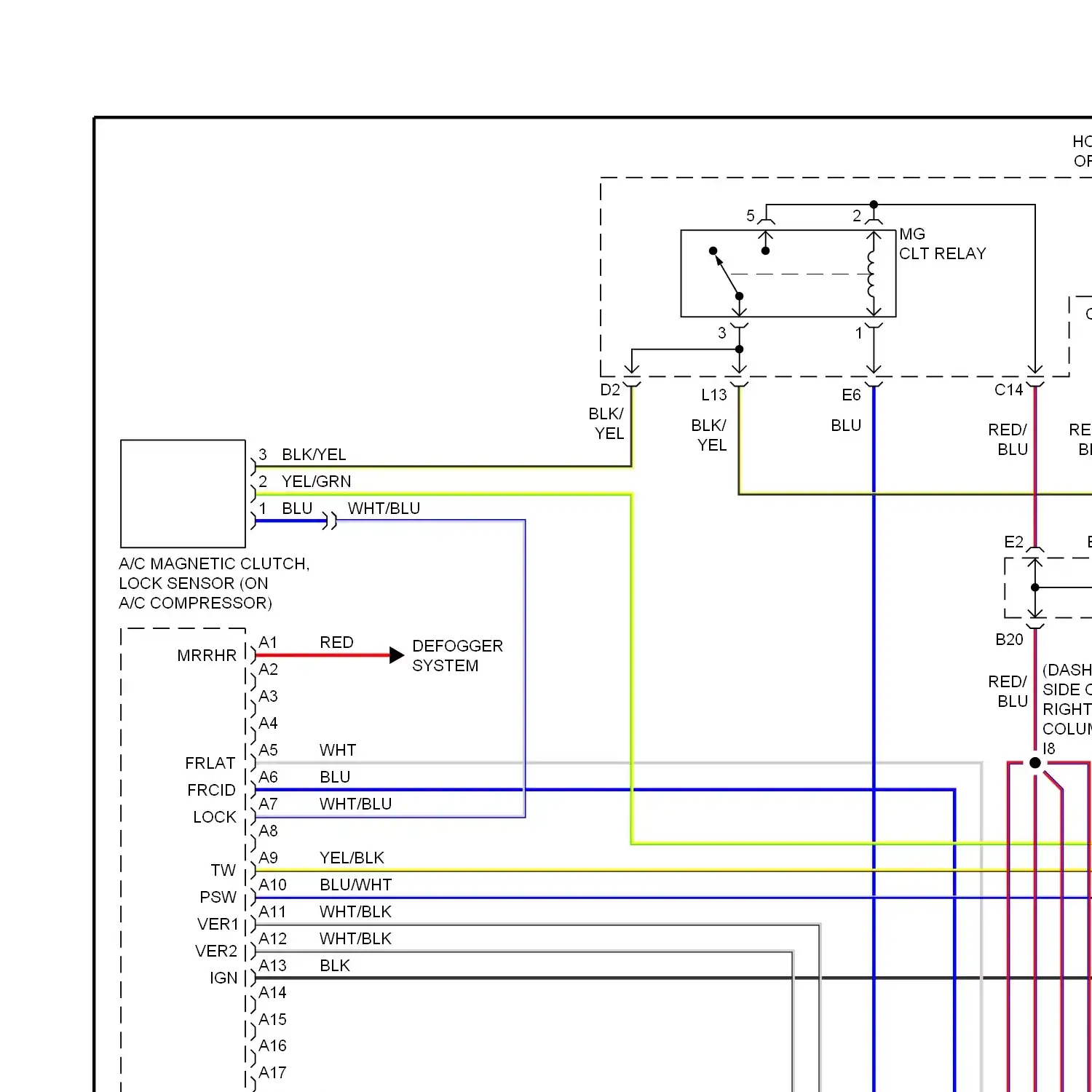Select connector label E2

(1013, 542)
